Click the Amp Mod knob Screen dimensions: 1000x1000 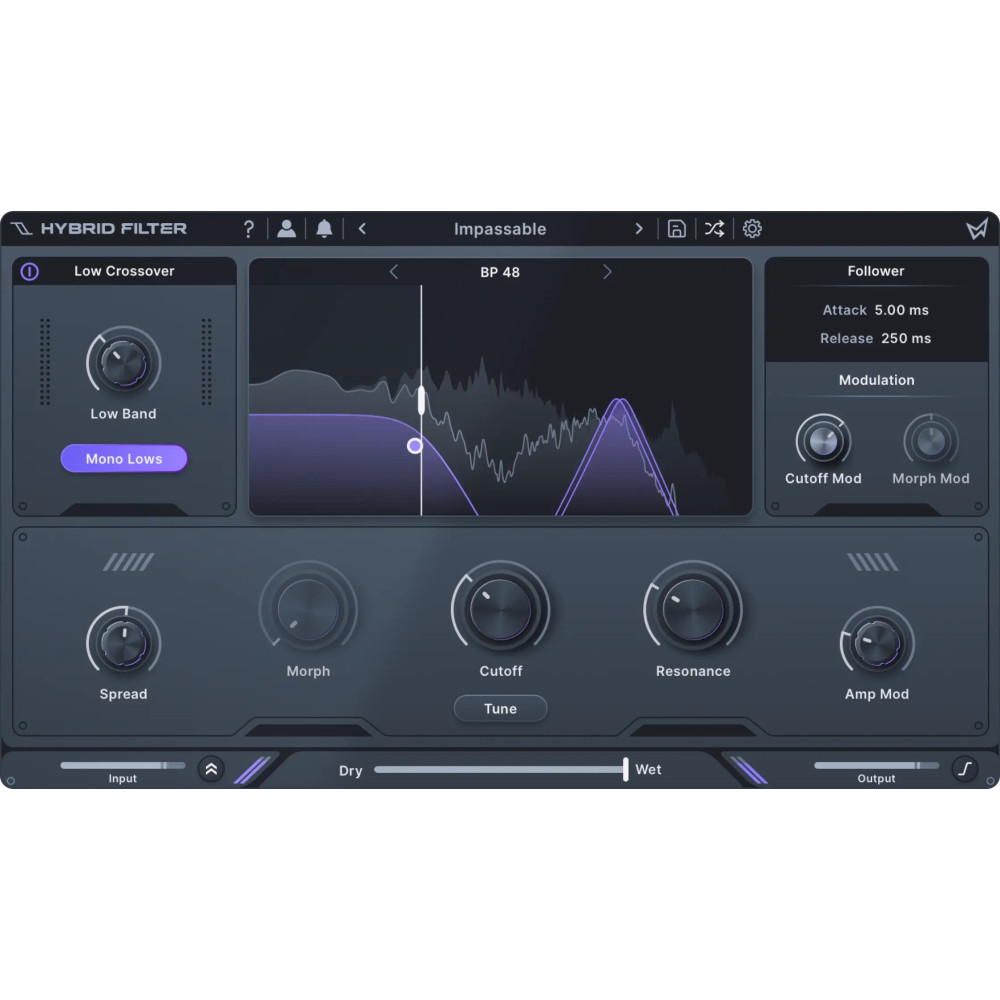(x=878, y=643)
